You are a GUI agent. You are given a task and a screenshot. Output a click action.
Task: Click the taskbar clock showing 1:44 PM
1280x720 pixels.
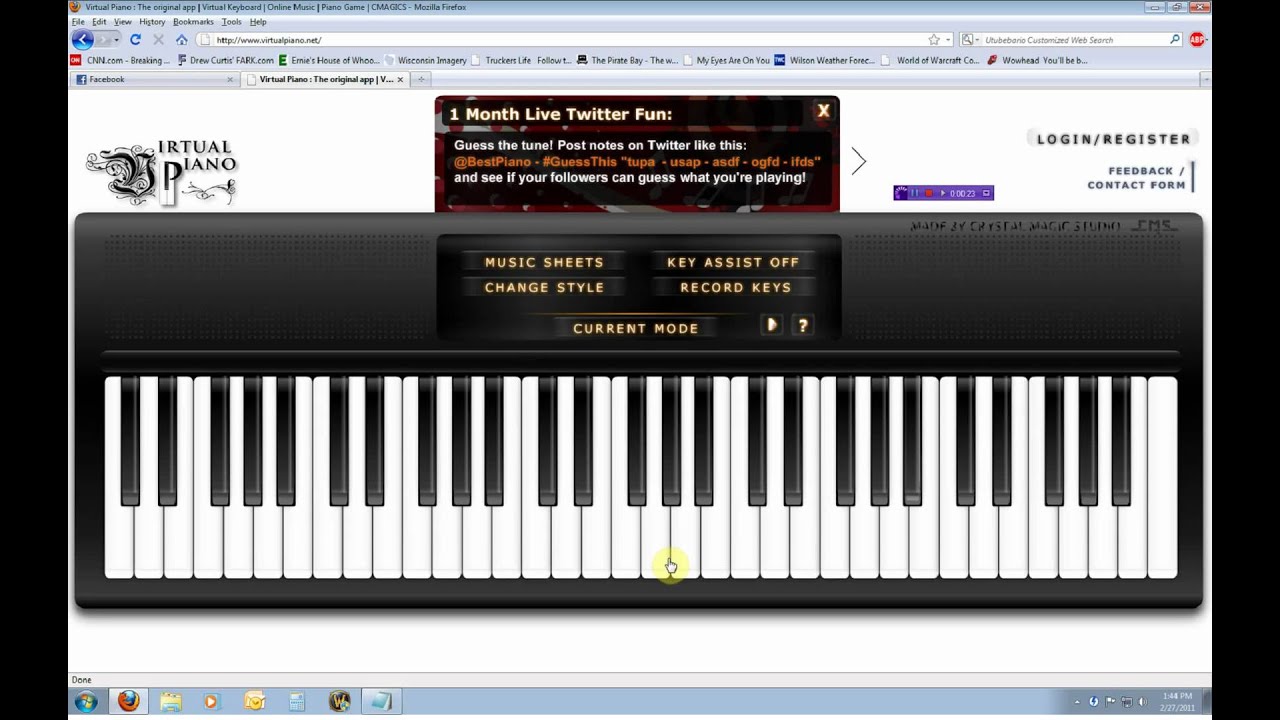1178,701
